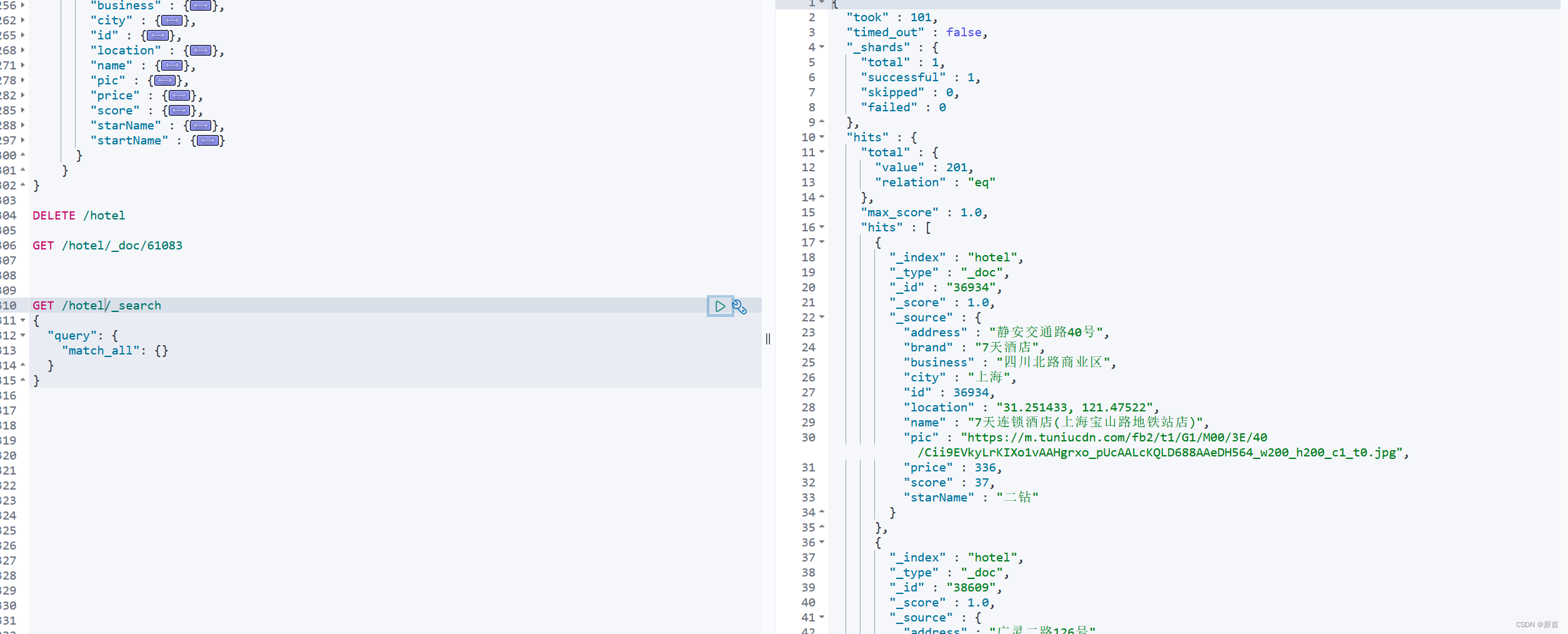This screenshot has height=634, width=1568.
Task: Collapse the second hit object at line 36
Action: tap(822, 542)
